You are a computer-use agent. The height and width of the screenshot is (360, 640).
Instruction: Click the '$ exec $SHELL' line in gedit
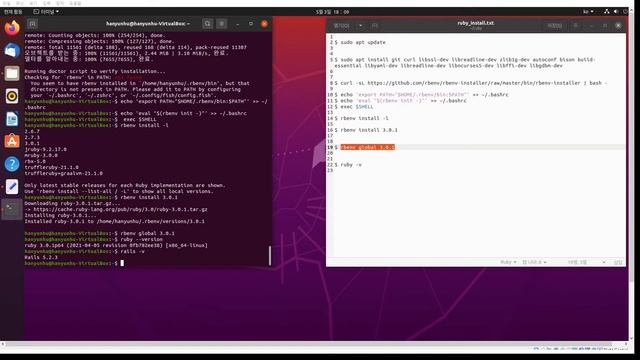click(354, 107)
